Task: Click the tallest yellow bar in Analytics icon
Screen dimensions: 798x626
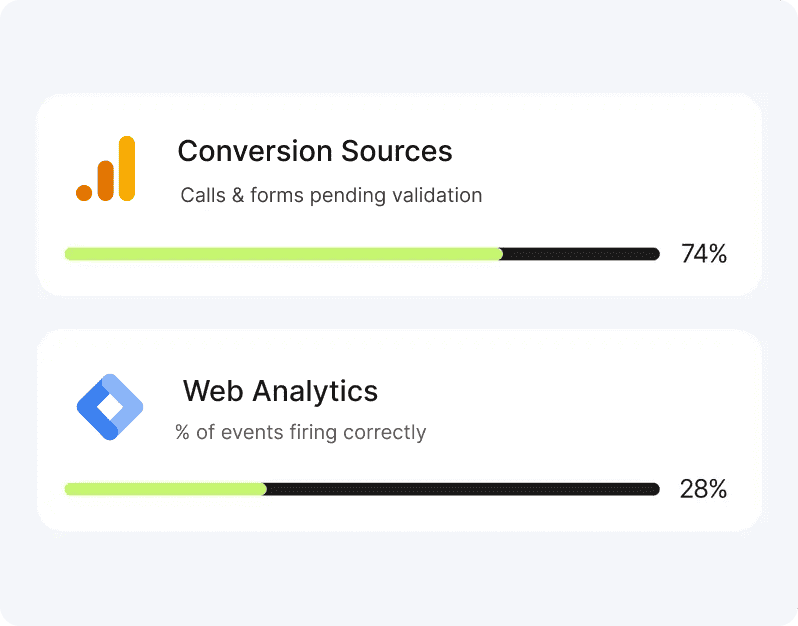Action: pyautogui.click(x=126, y=168)
